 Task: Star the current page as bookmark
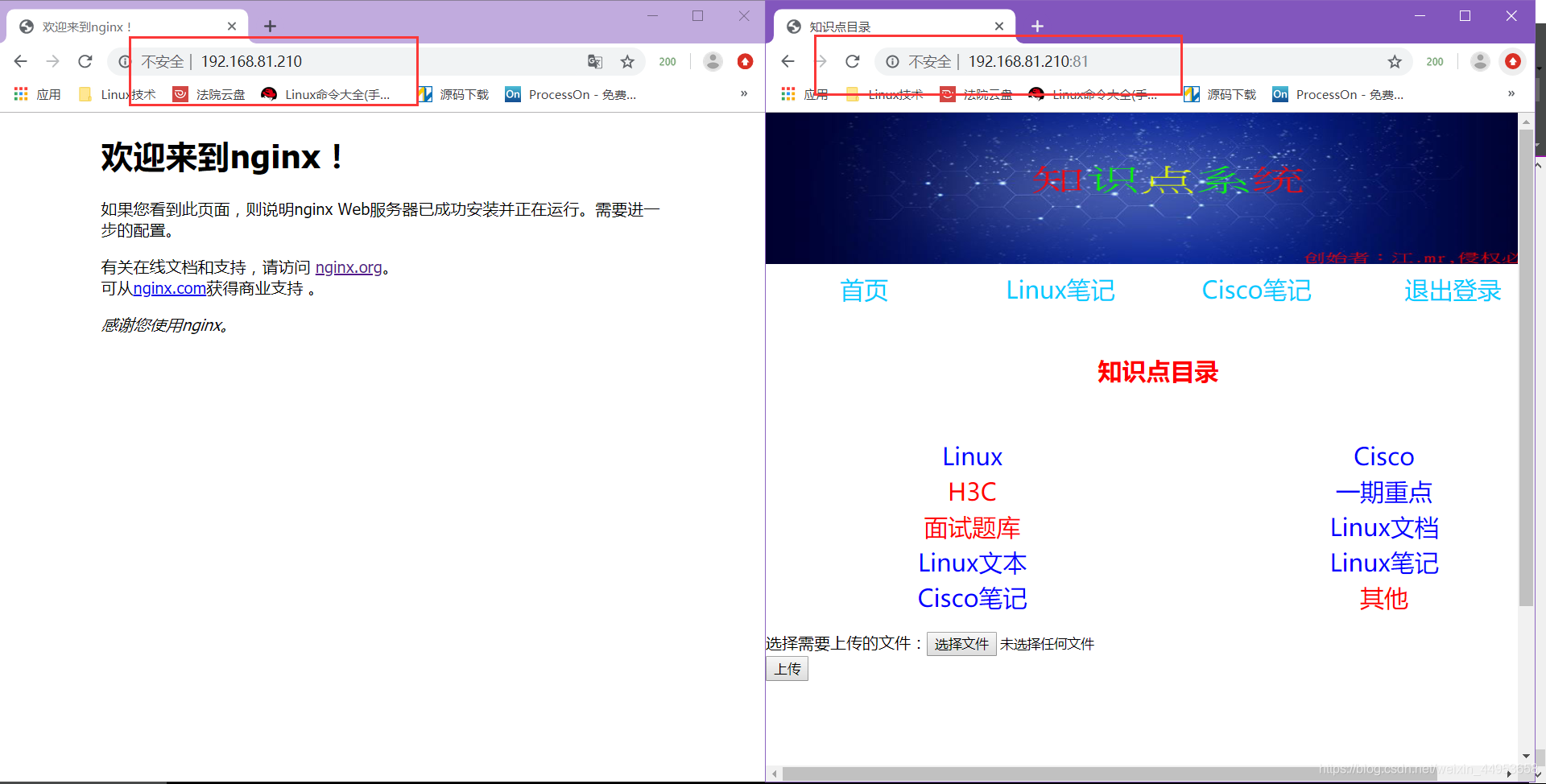pos(627,61)
